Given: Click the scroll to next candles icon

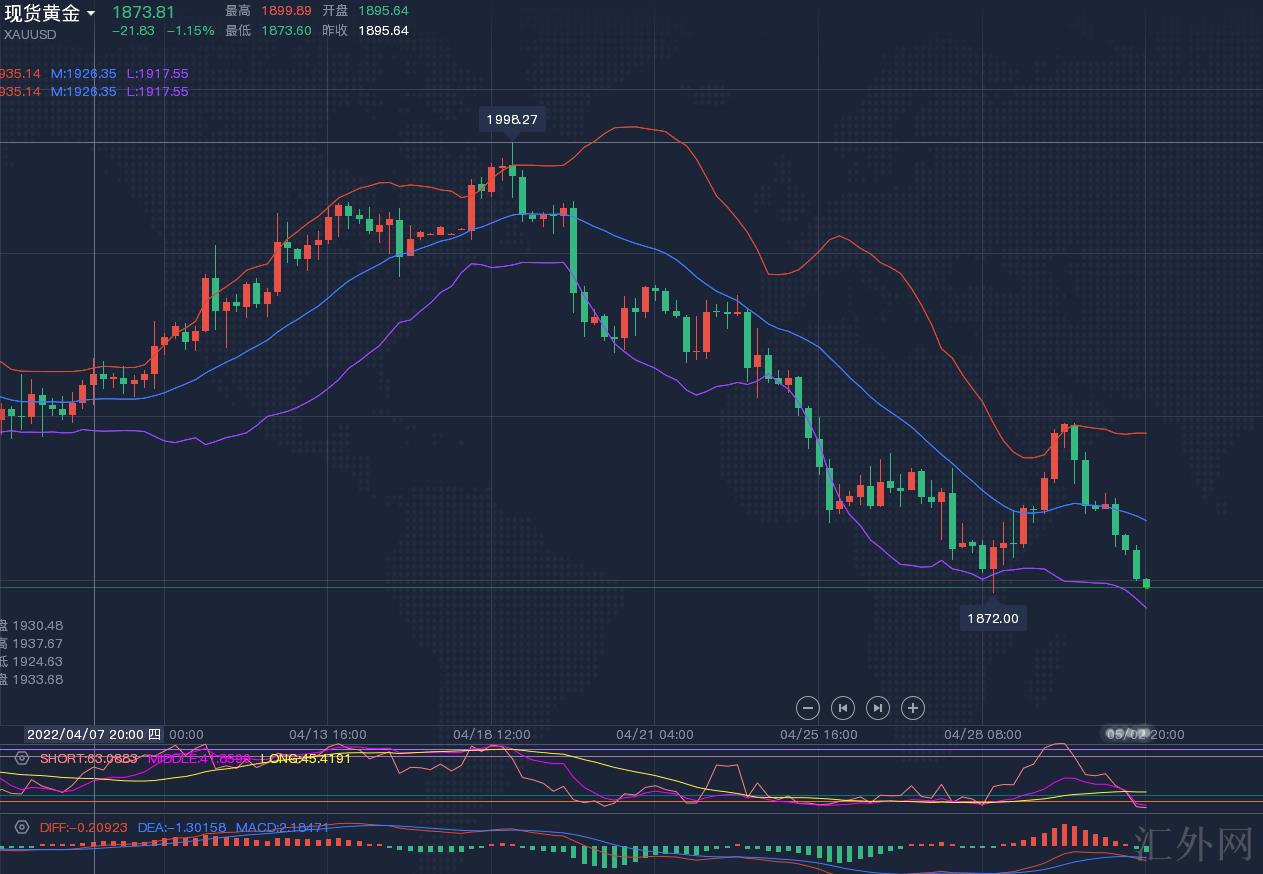Looking at the screenshot, I should pyautogui.click(x=877, y=708).
